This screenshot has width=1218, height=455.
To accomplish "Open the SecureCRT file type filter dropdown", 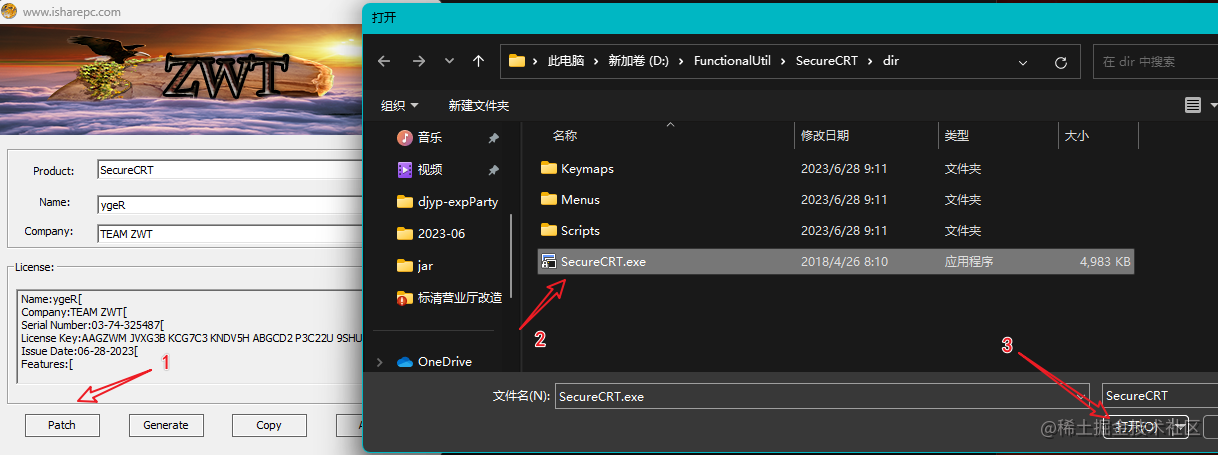I will (x=1160, y=396).
